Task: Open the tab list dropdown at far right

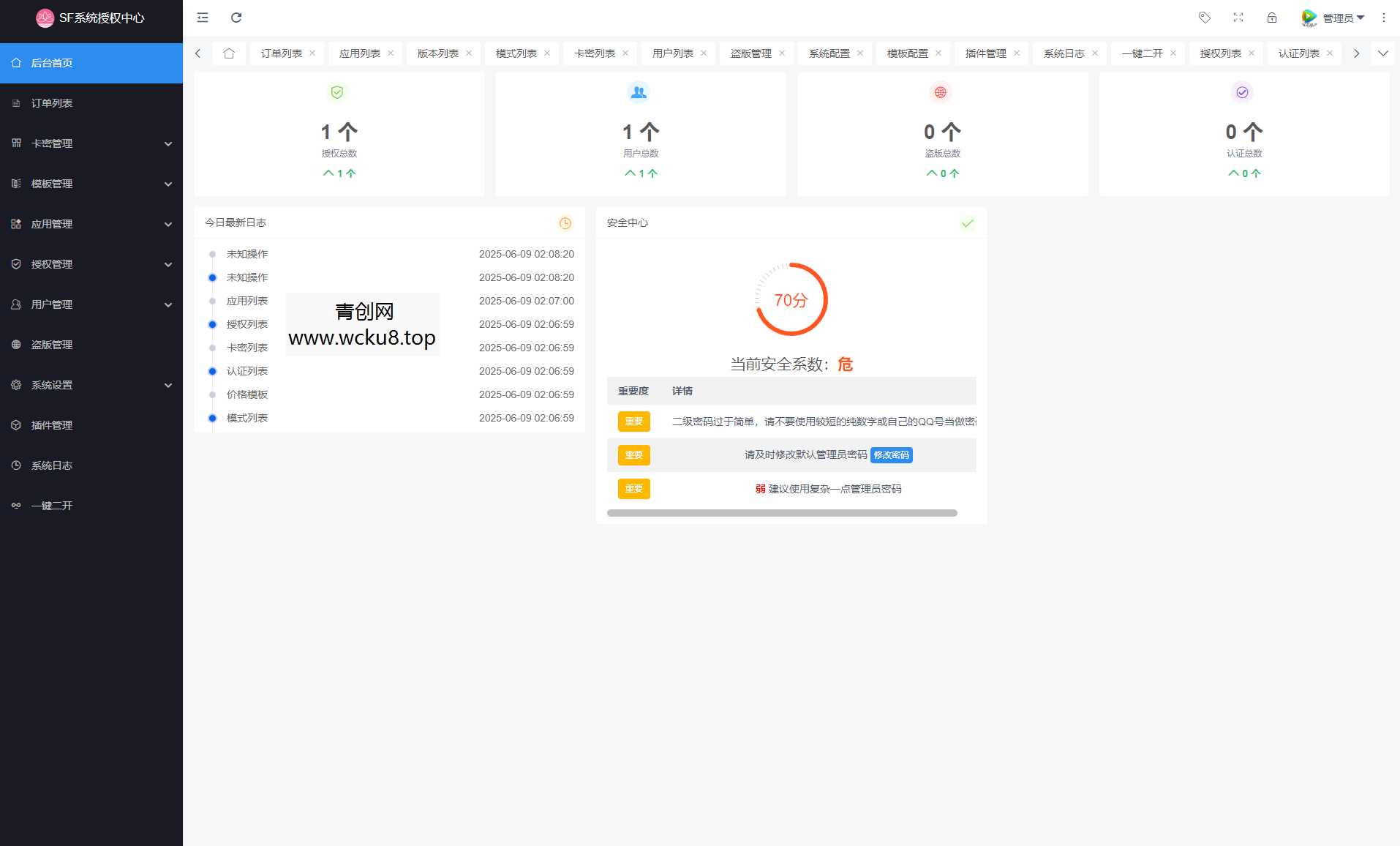Action: (1383, 53)
